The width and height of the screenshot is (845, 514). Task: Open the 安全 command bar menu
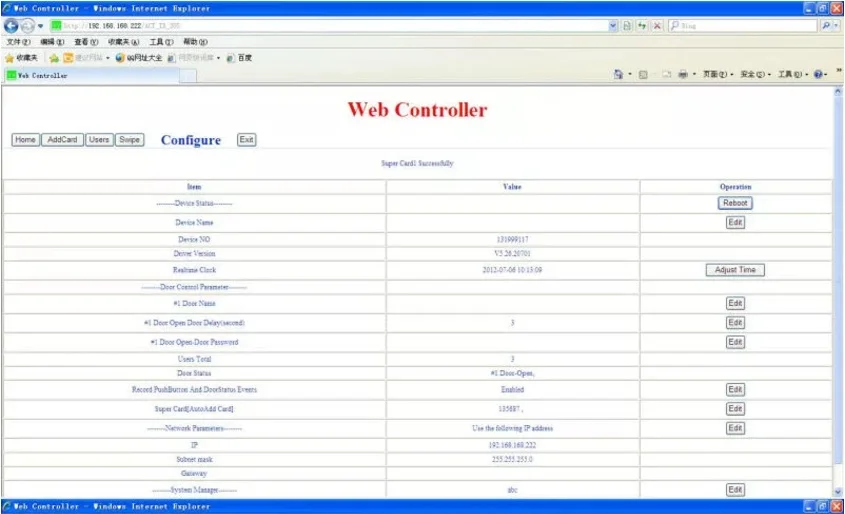[755, 74]
